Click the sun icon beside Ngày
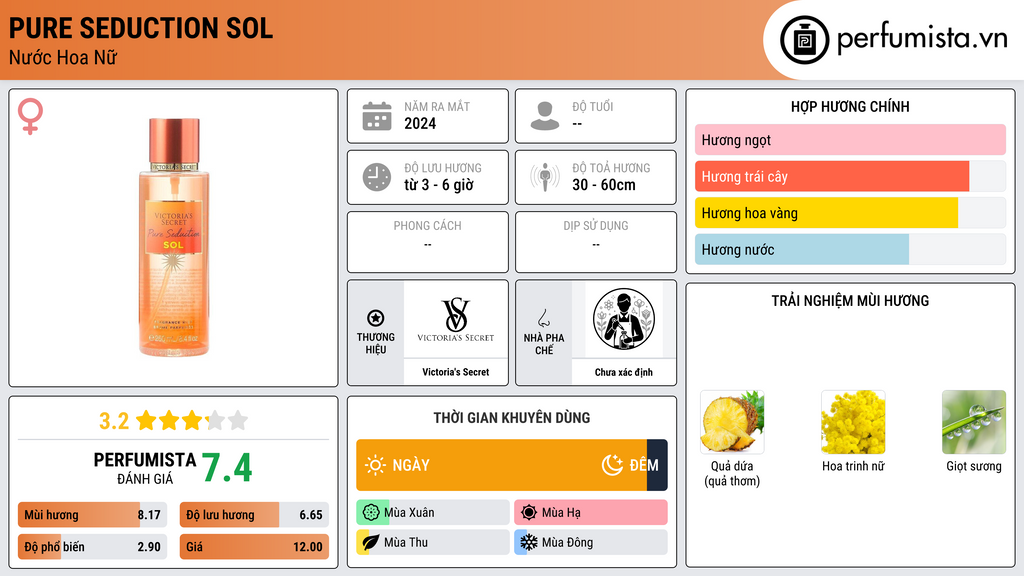The image size is (1024, 576). (x=375, y=465)
